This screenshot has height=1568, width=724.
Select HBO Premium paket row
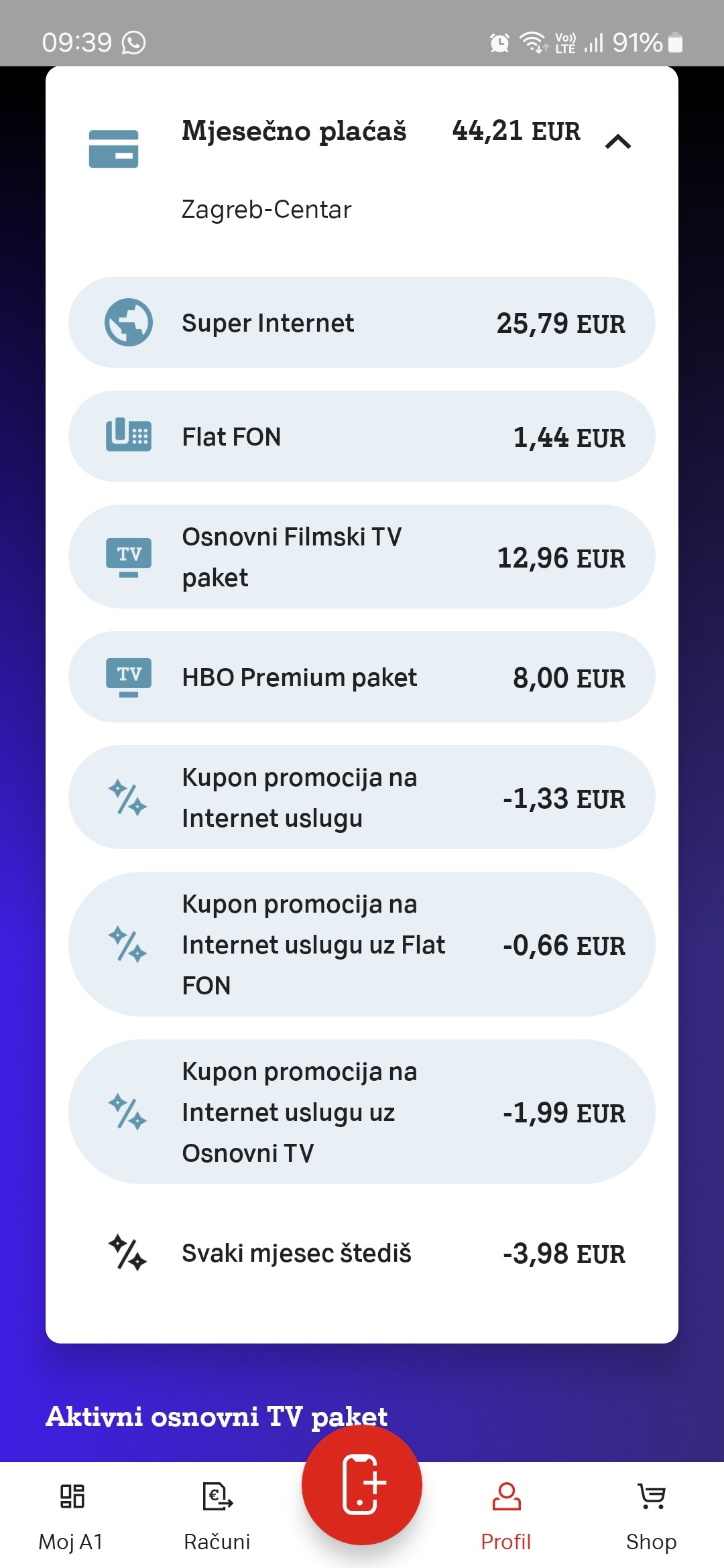(x=362, y=677)
